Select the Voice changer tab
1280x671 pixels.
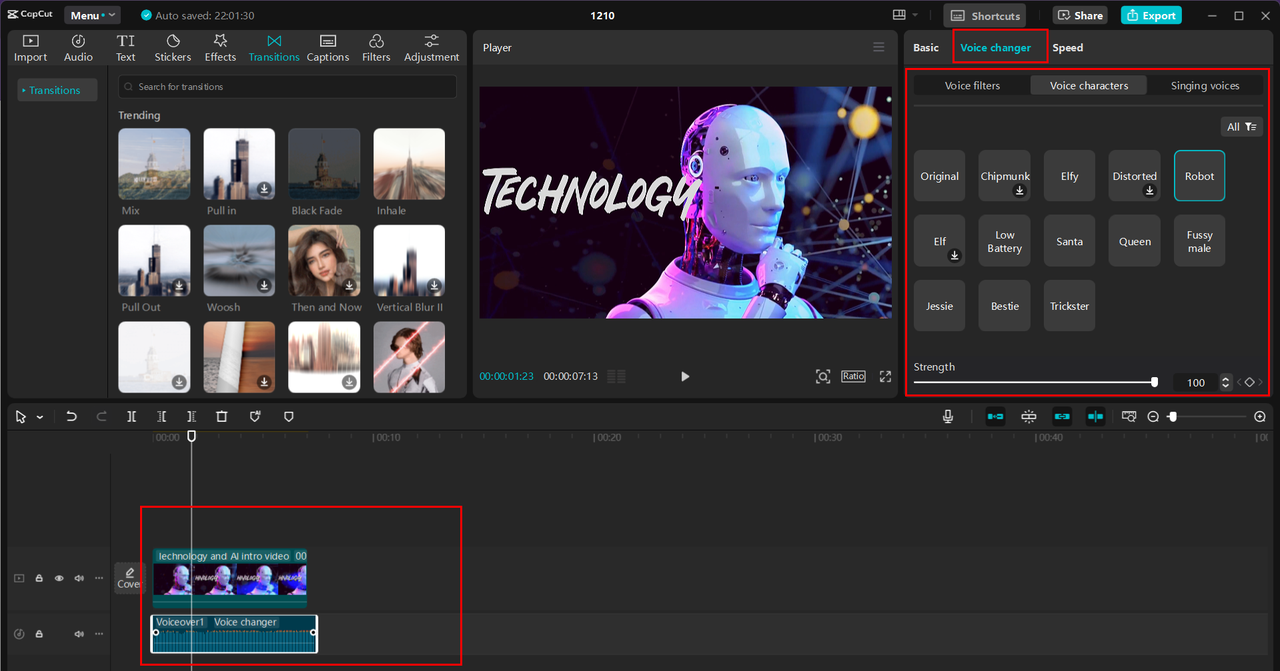coord(995,48)
